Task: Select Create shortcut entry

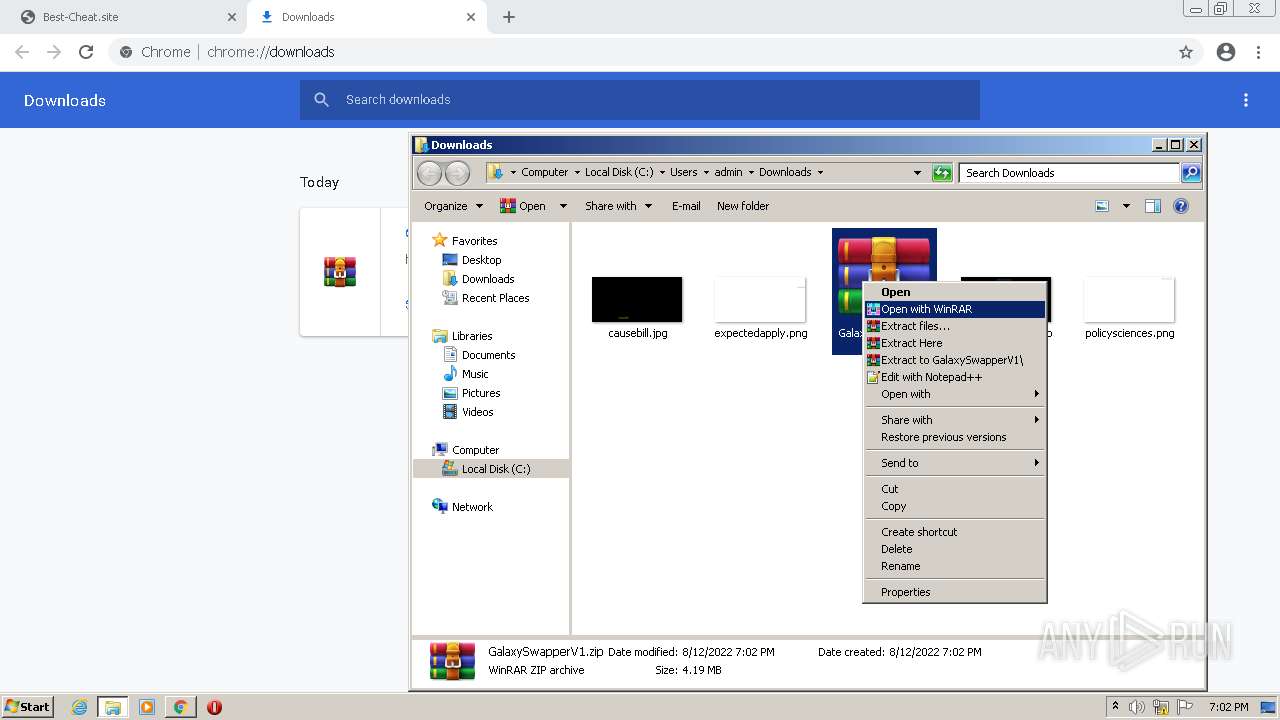Action: coord(955,532)
